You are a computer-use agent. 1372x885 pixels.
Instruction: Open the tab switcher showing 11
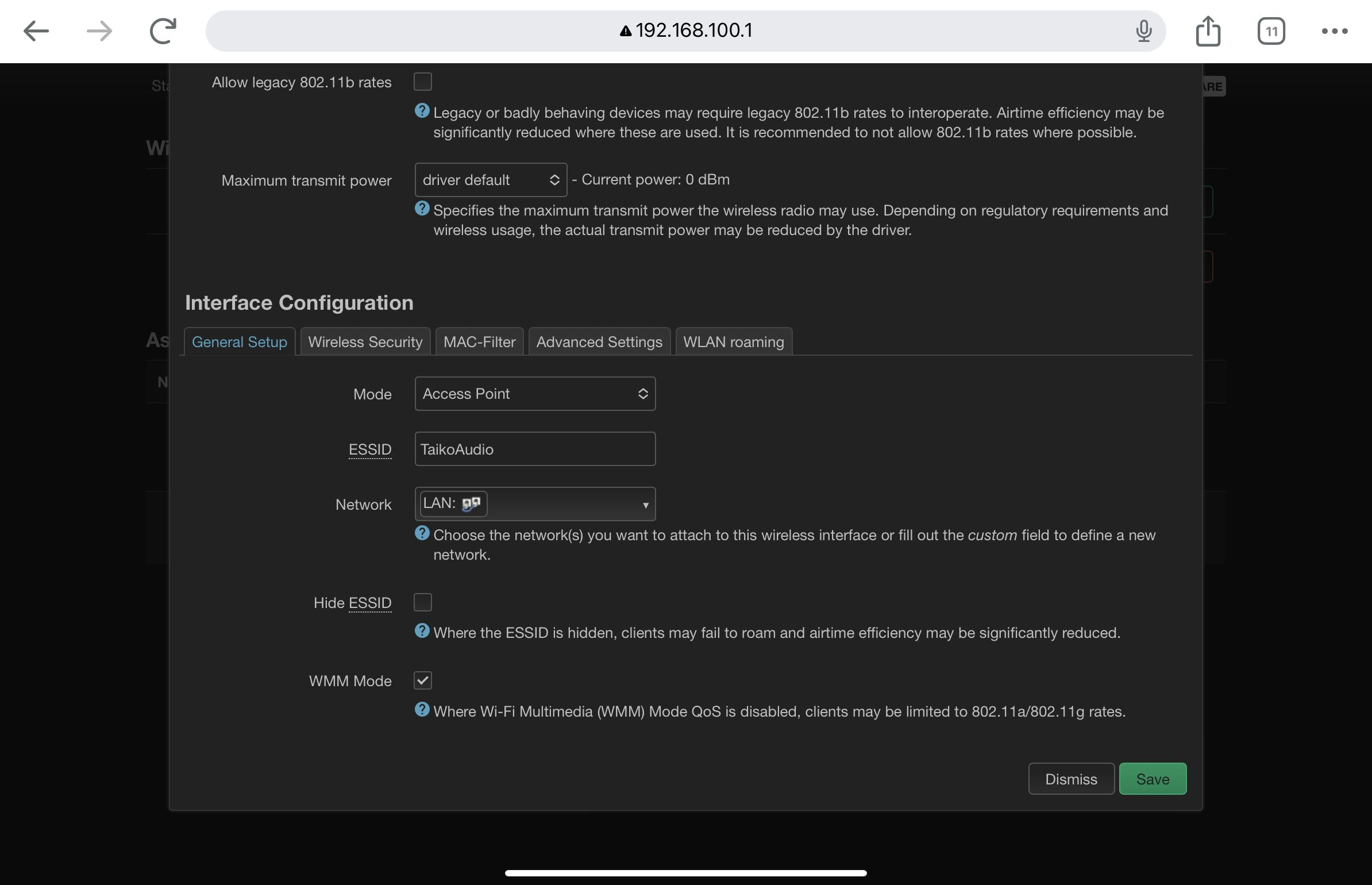click(1271, 31)
